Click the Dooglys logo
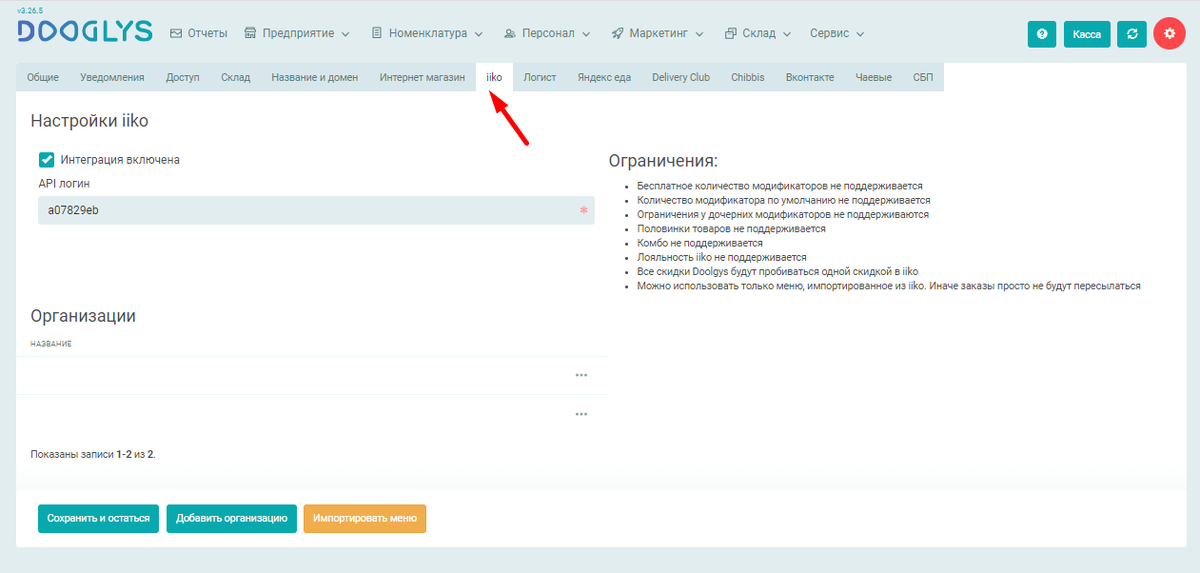The width and height of the screenshot is (1200, 573). 85,32
